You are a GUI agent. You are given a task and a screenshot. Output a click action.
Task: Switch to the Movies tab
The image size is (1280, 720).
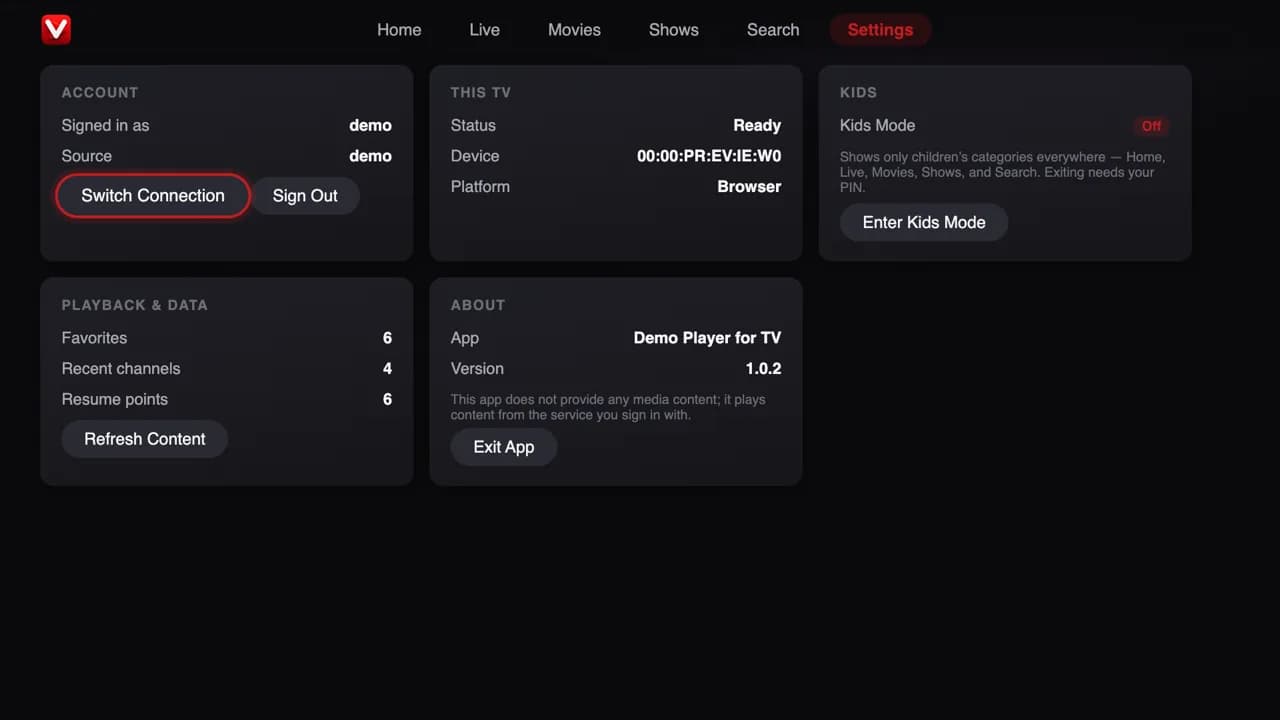pyautogui.click(x=574, y=30)
